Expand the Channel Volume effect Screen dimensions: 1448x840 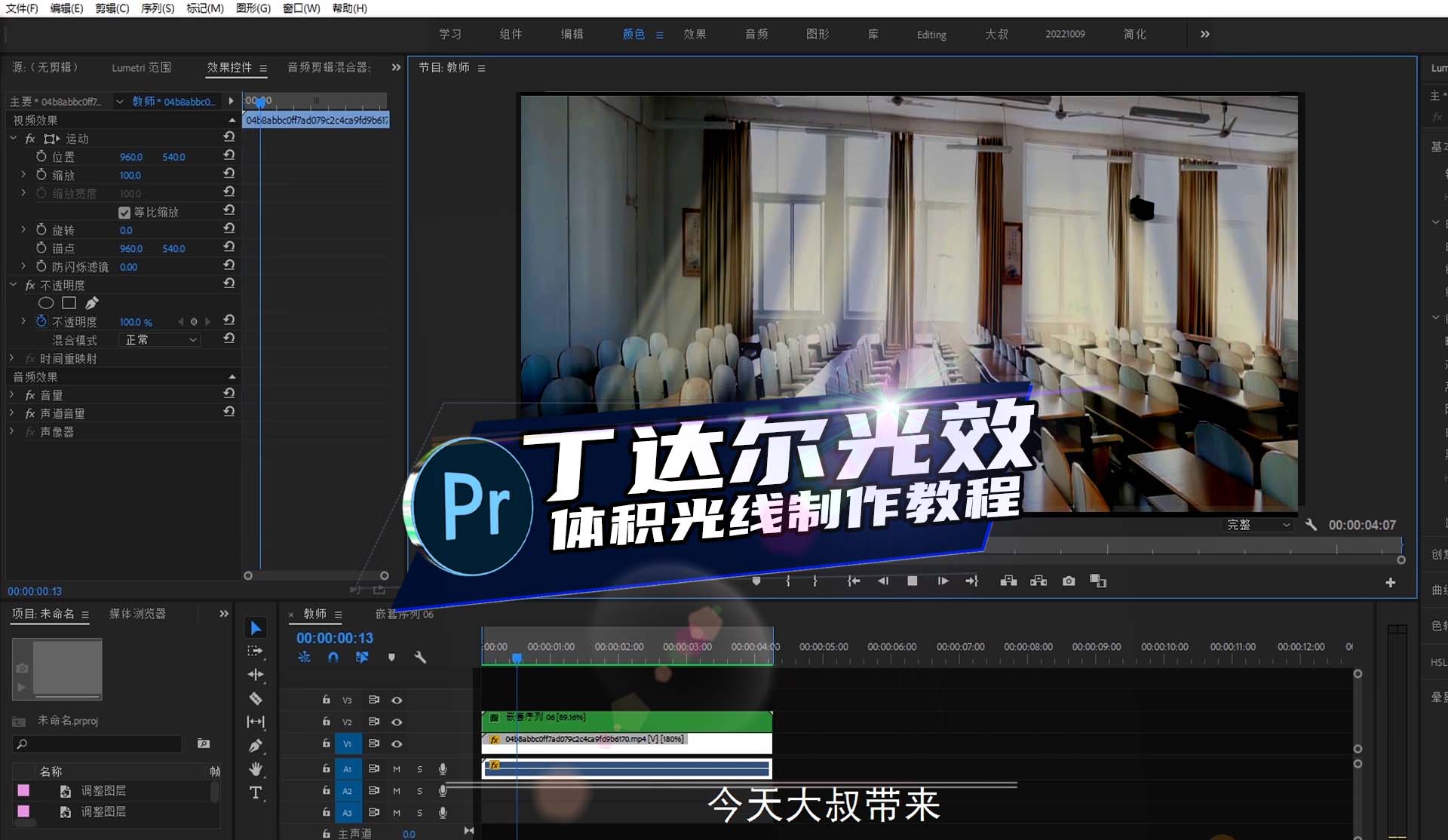[x=11, y=412]
